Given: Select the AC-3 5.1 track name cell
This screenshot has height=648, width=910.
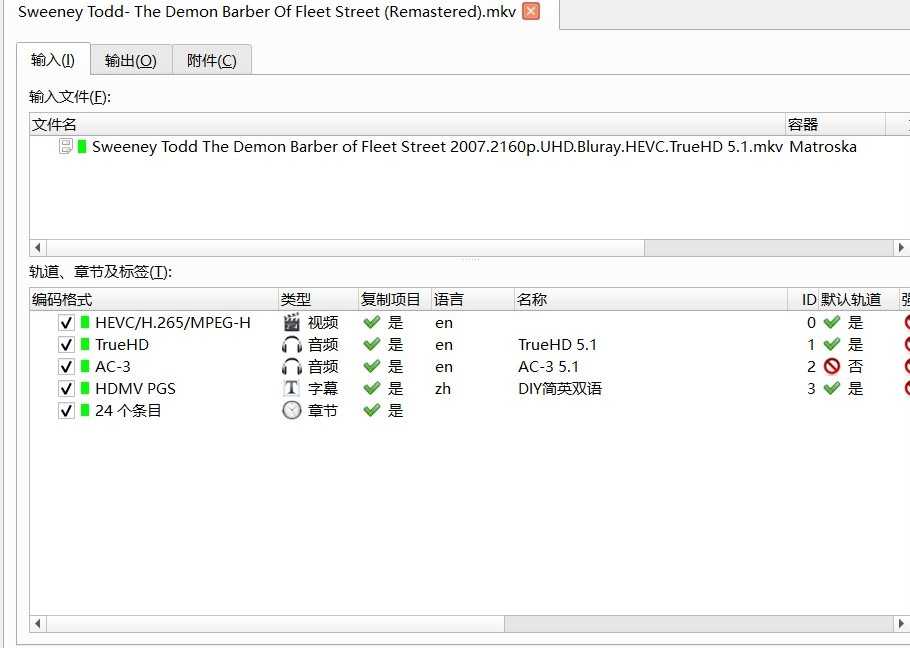Looking at the screenshot, I should [x=548, y=367].
